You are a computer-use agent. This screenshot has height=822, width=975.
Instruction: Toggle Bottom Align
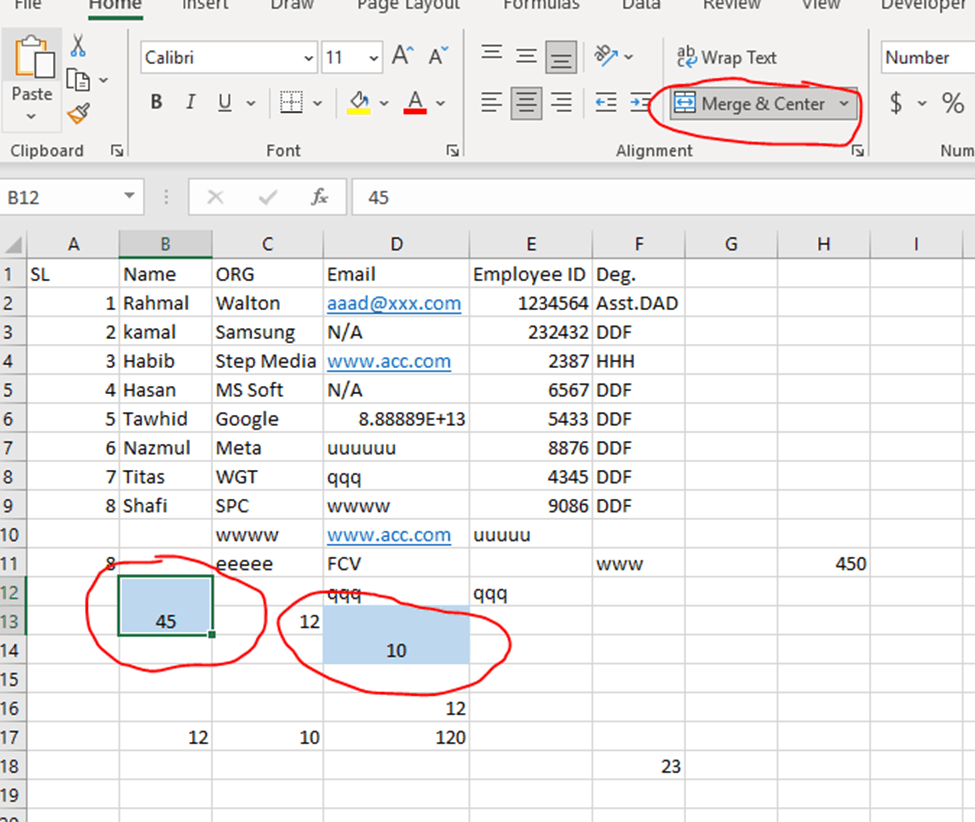point(561,57)
